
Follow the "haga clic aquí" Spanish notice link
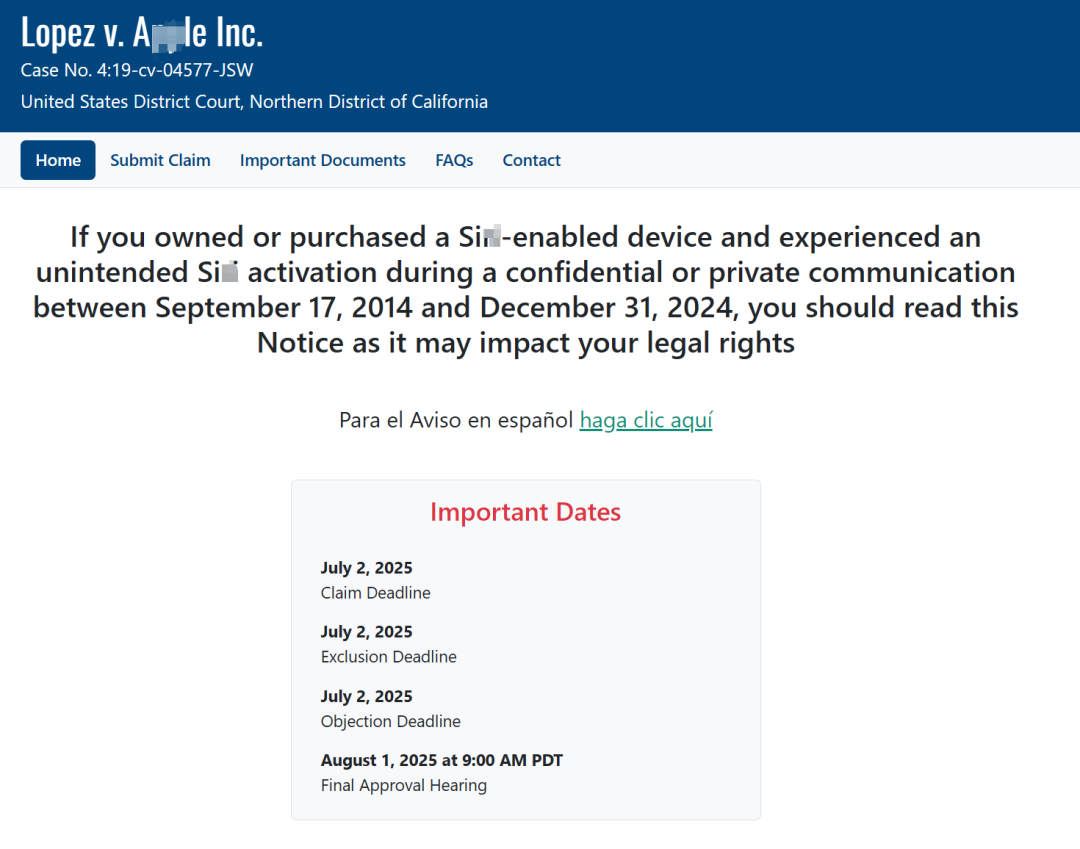tap(645, 420)
